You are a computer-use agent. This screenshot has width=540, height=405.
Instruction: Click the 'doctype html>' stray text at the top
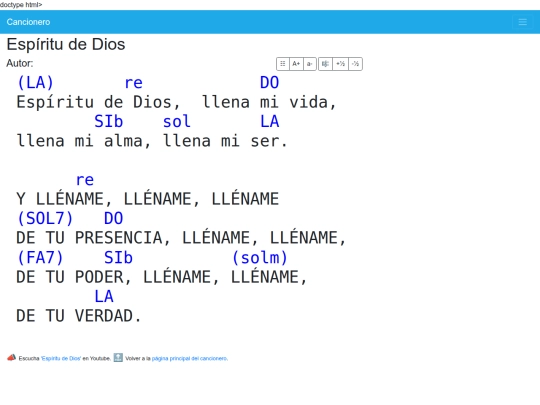(21, 5)
